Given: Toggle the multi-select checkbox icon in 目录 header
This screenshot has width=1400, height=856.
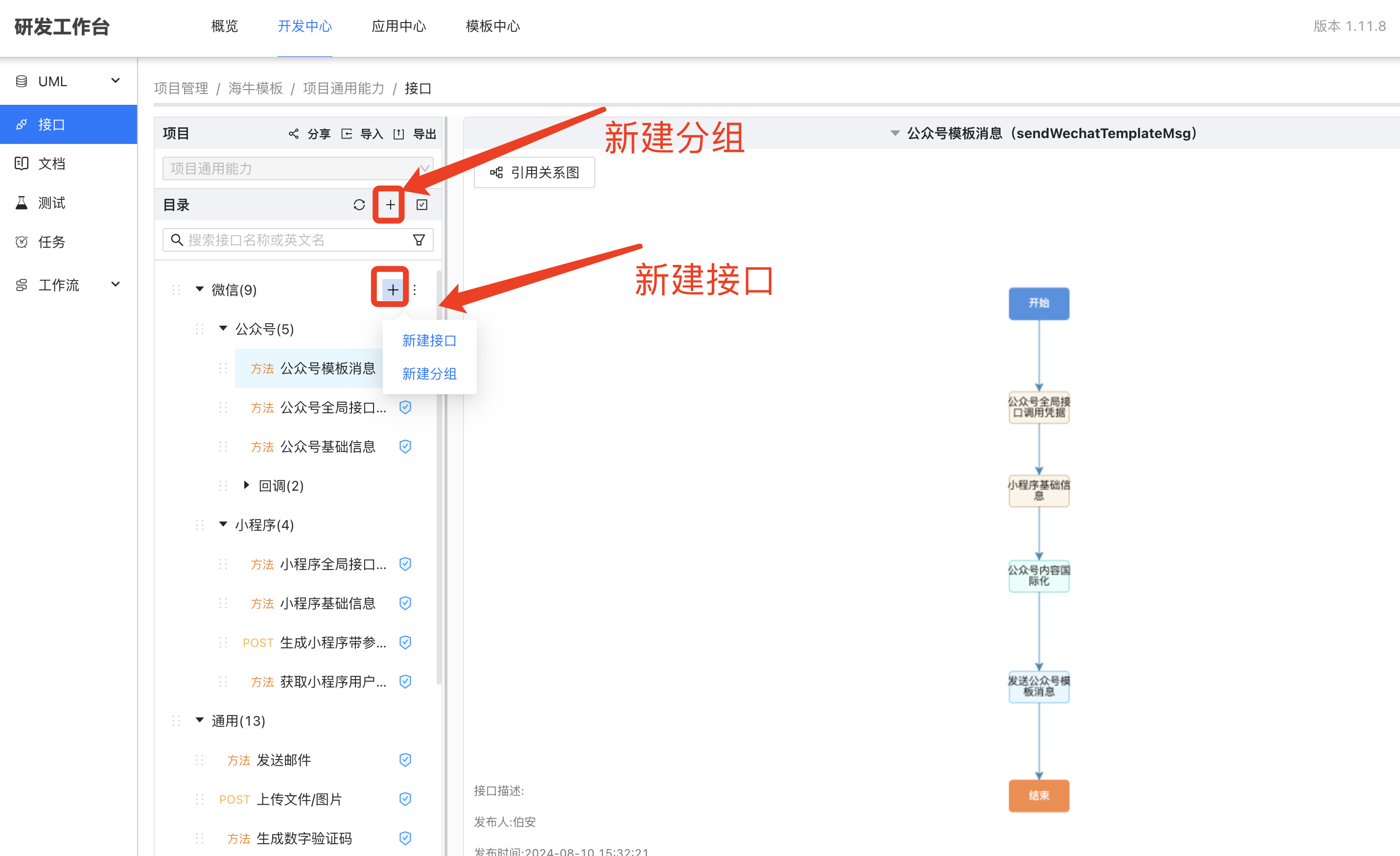Looking at the screenshot, I should [x=421, y=205].
